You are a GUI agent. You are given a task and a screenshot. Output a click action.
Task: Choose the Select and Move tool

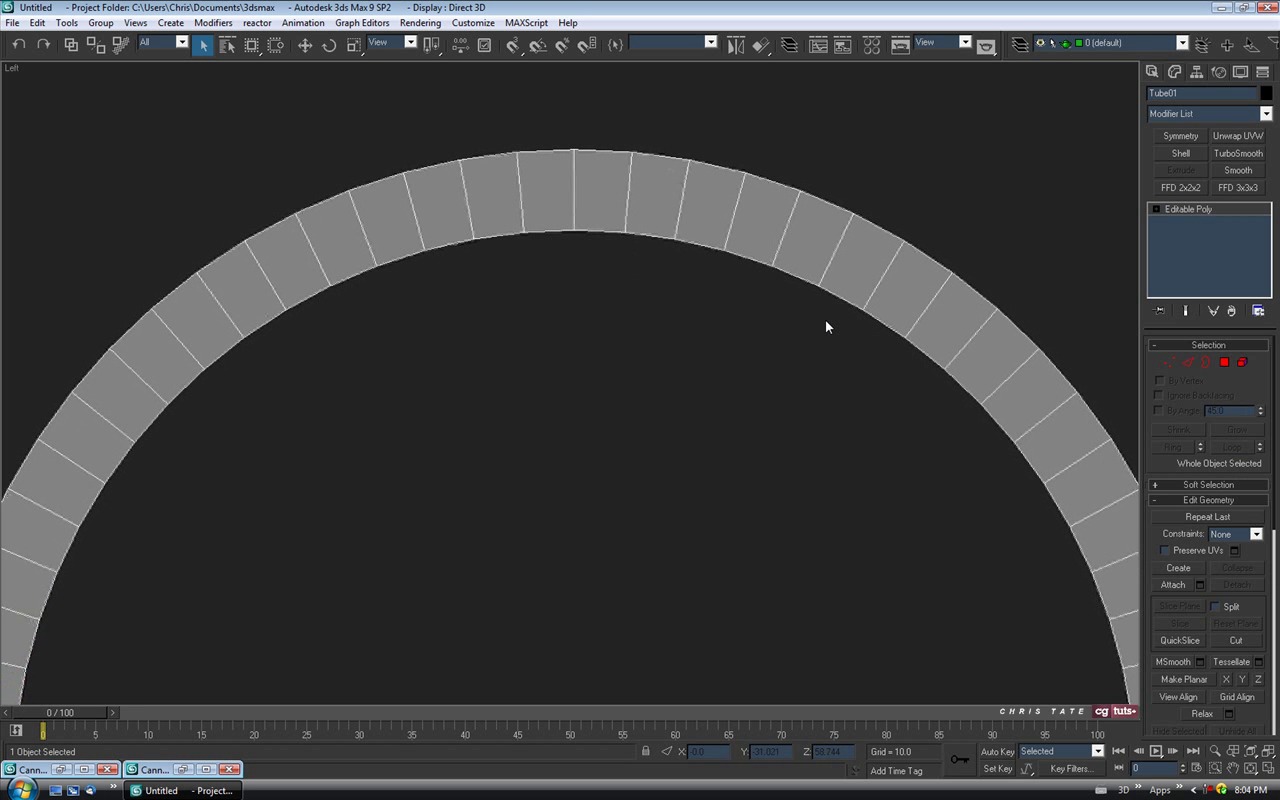tap(305, 45)
